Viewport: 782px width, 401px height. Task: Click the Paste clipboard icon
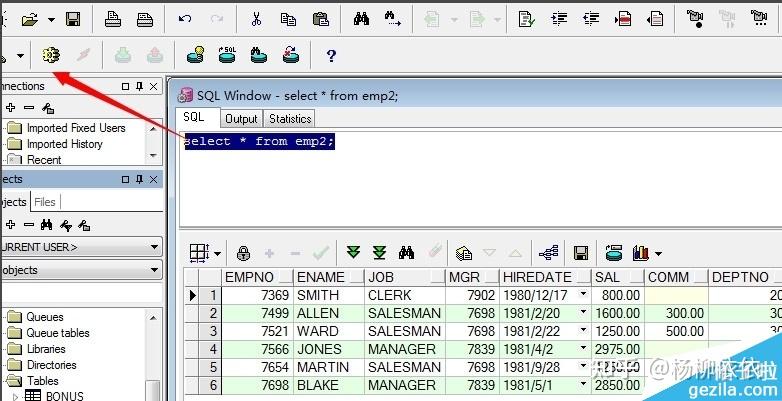coord(320,19)
